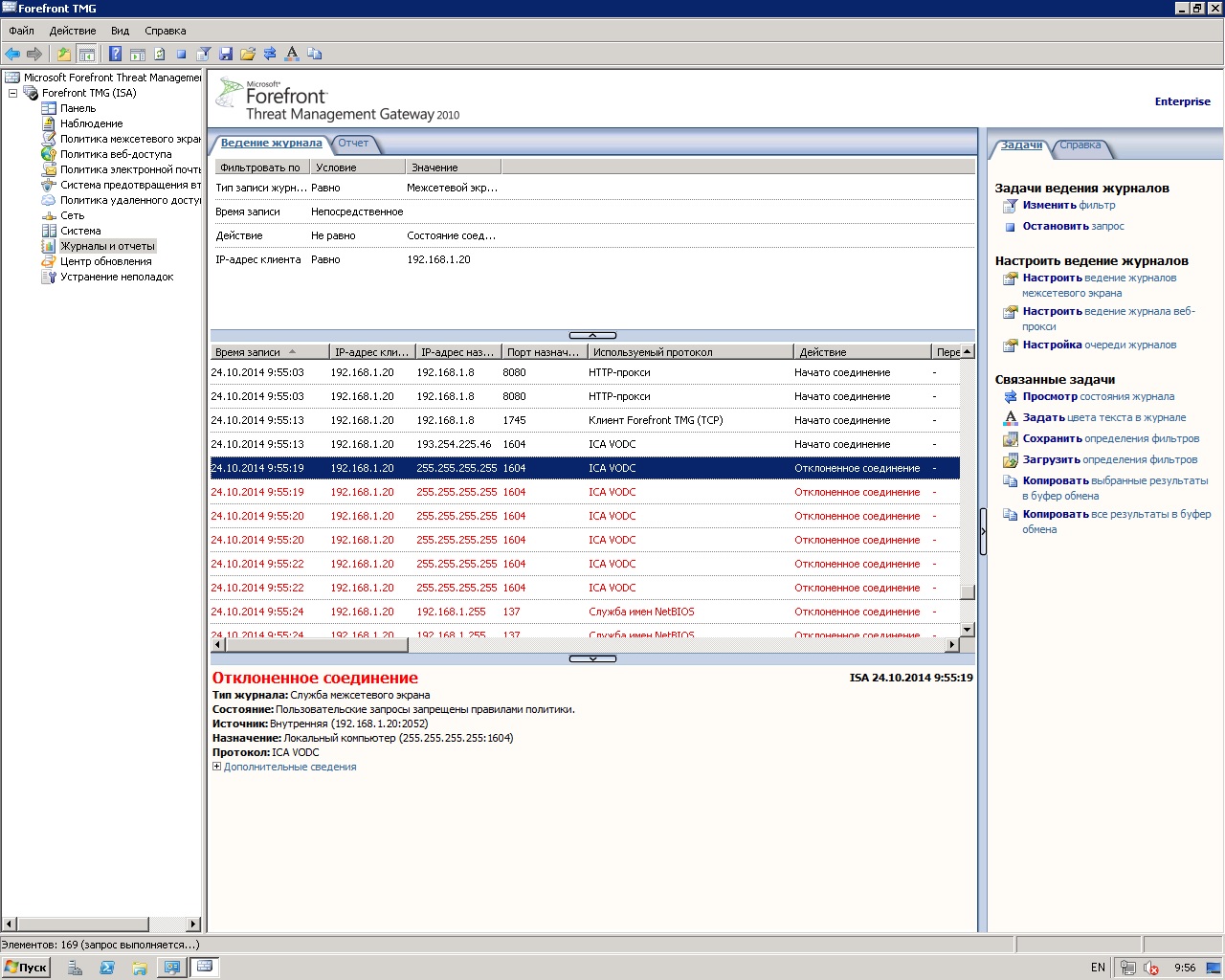This screenshot has width=1225, height=980.
Task: Expand Дополнительные сведения section
Action: pyautogui.click(x=216, y=767)
